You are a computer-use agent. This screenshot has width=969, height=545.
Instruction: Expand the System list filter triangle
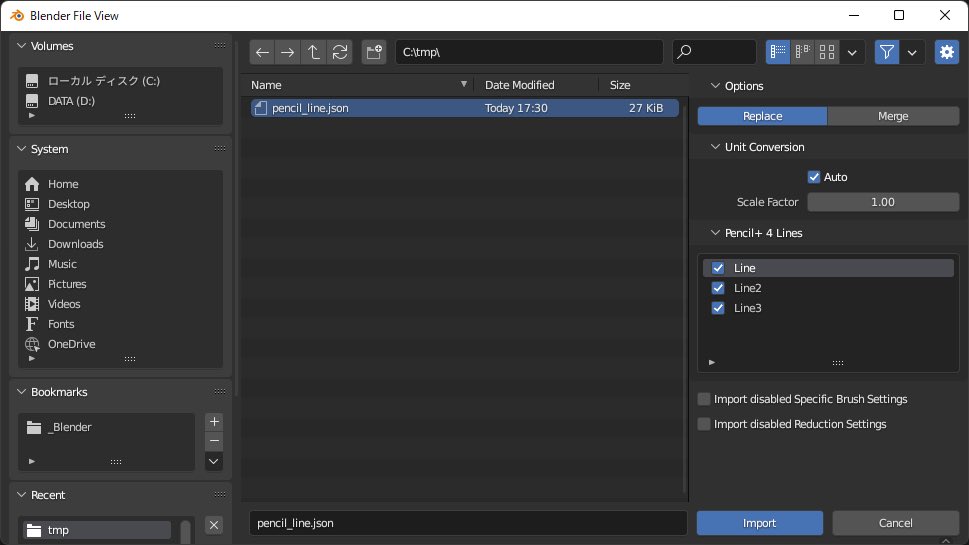point(32,358)
